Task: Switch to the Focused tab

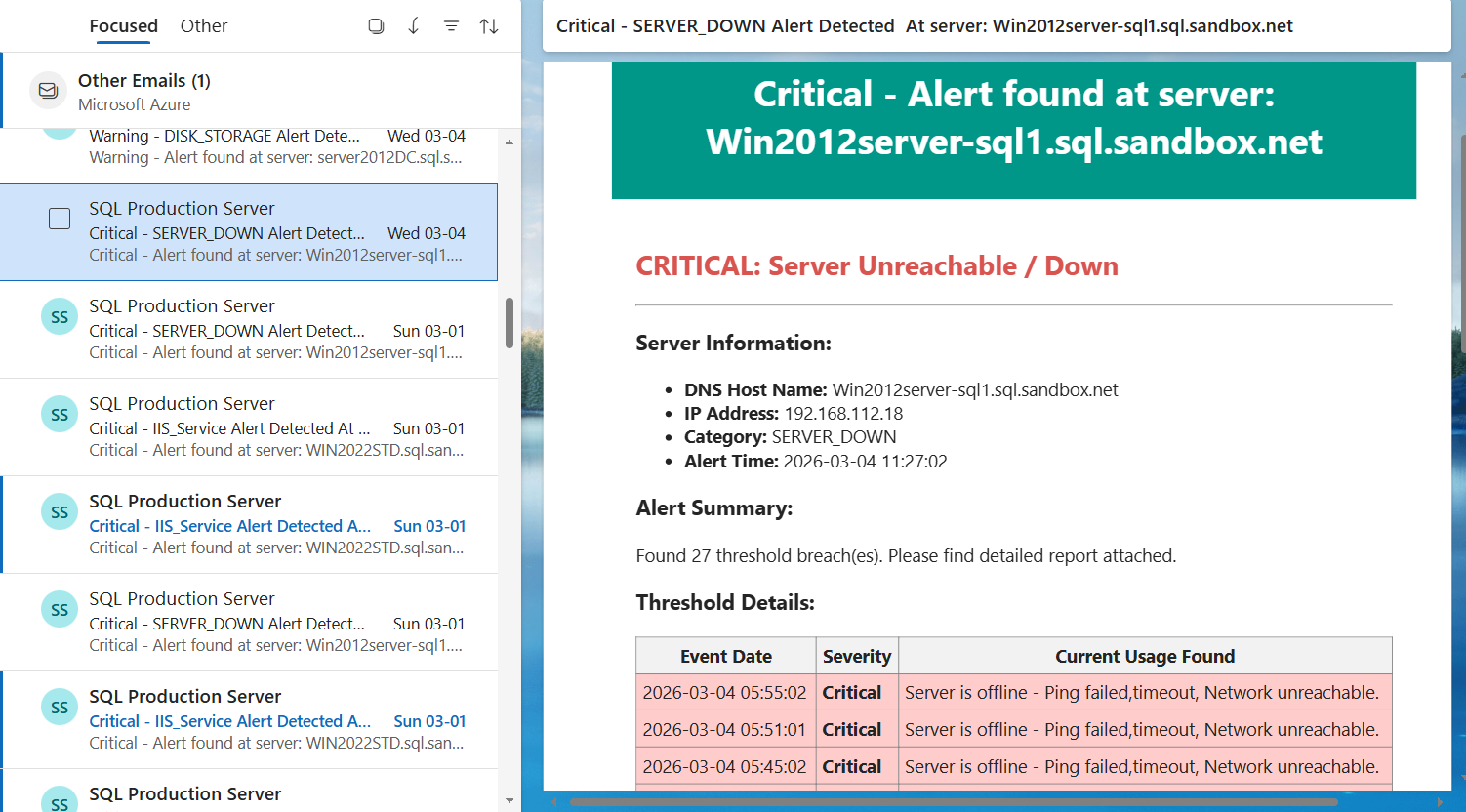Action: (123, 26)
